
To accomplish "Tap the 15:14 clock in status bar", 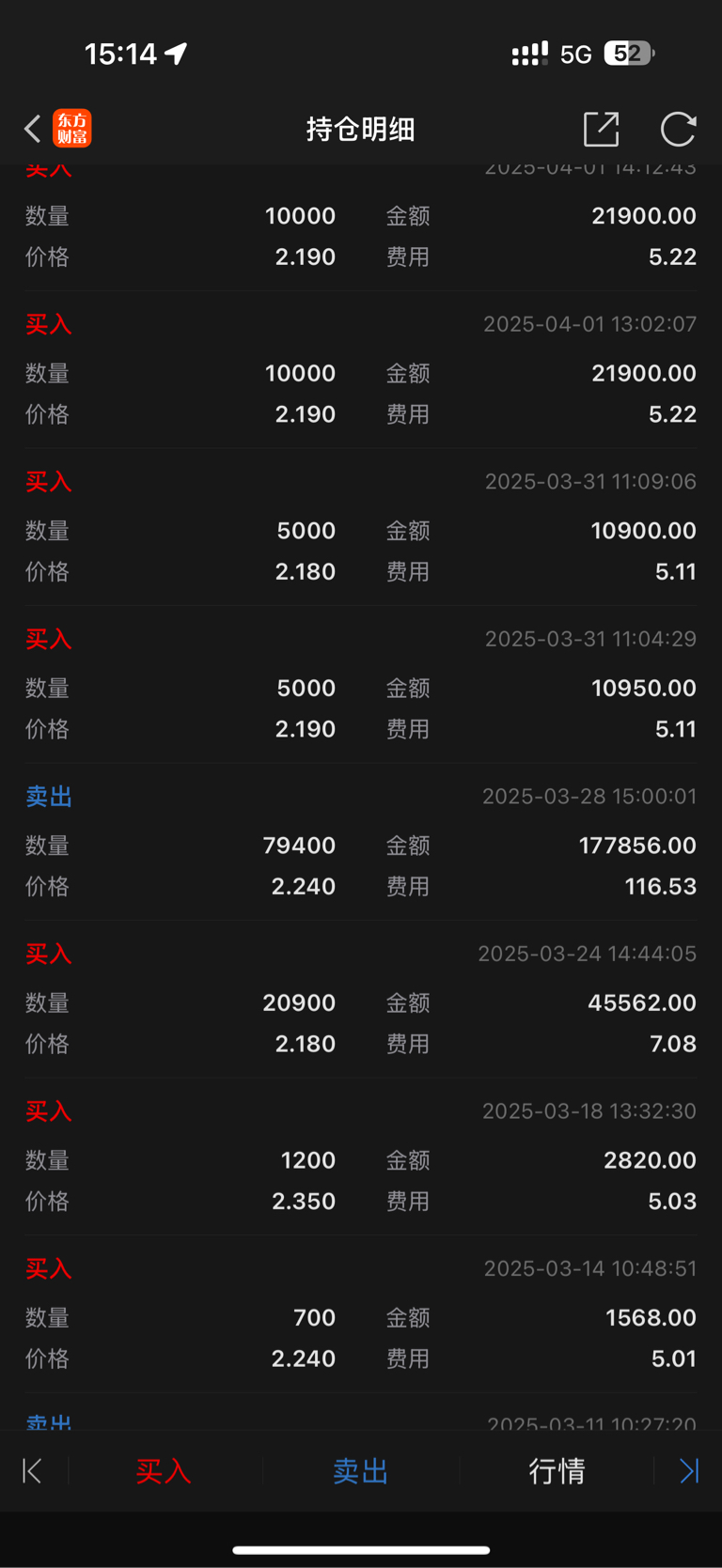I will click(x=120, y=54).
